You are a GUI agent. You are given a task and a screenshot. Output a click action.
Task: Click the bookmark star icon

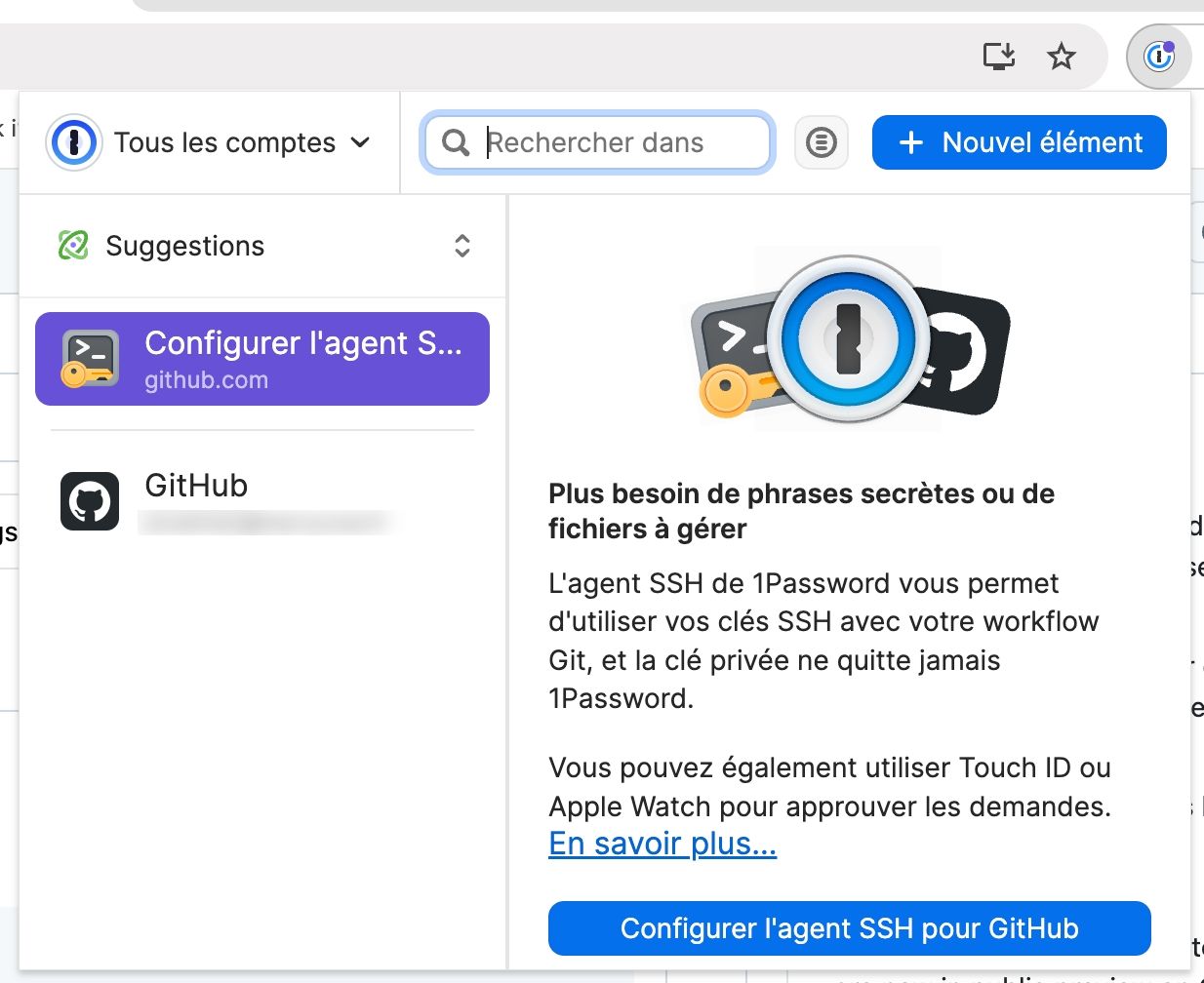(x=1061, y=57)
